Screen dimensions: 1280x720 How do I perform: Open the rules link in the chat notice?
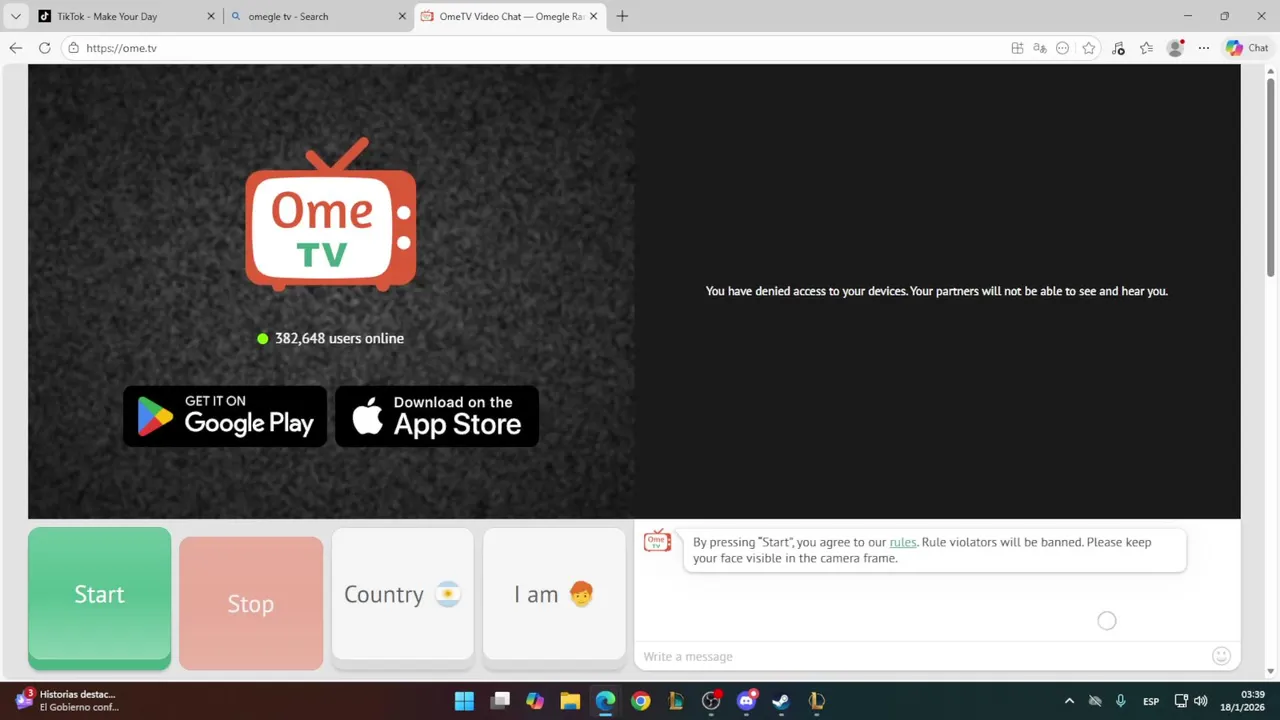903,542
